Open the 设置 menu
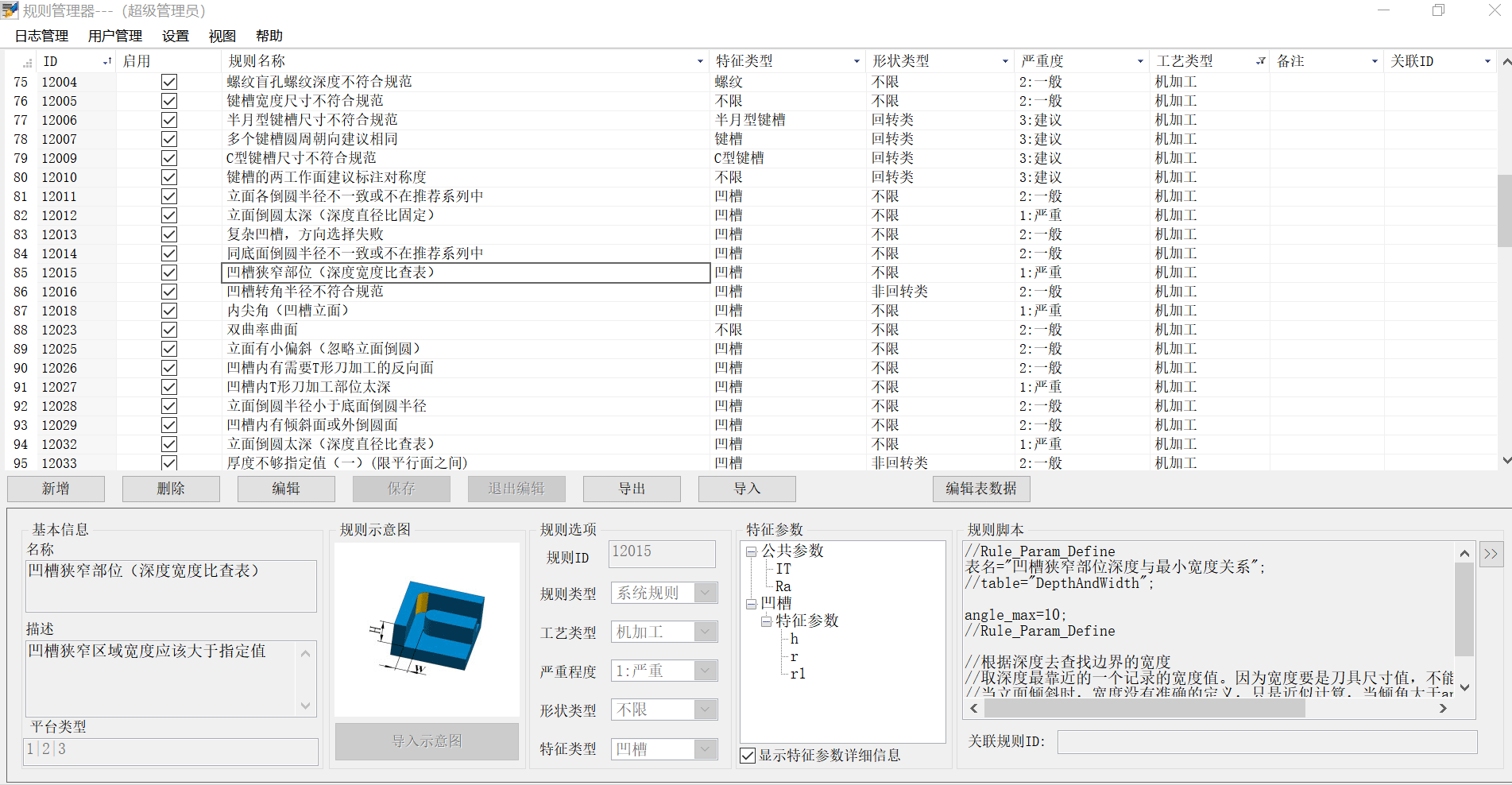This screenshot has height=785, width=1512. 174,36
